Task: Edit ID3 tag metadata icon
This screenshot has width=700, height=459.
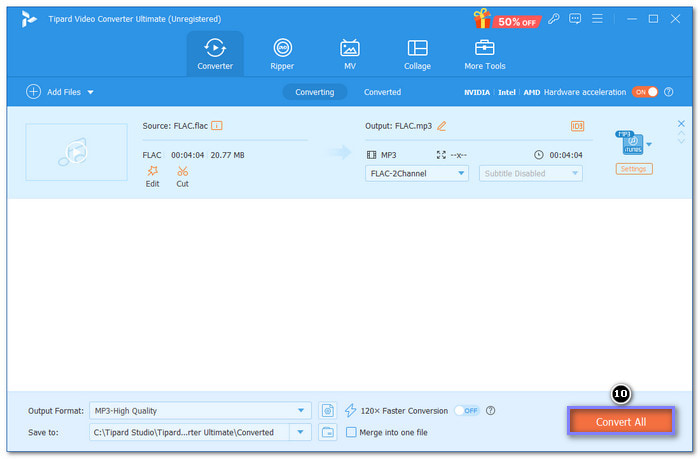Action: [577, 126]
